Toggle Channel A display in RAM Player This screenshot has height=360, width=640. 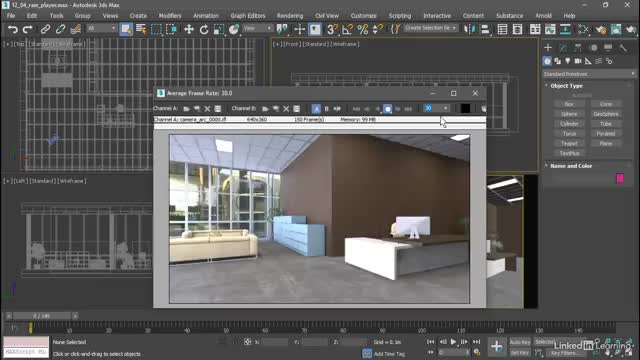tap(316, 109)
